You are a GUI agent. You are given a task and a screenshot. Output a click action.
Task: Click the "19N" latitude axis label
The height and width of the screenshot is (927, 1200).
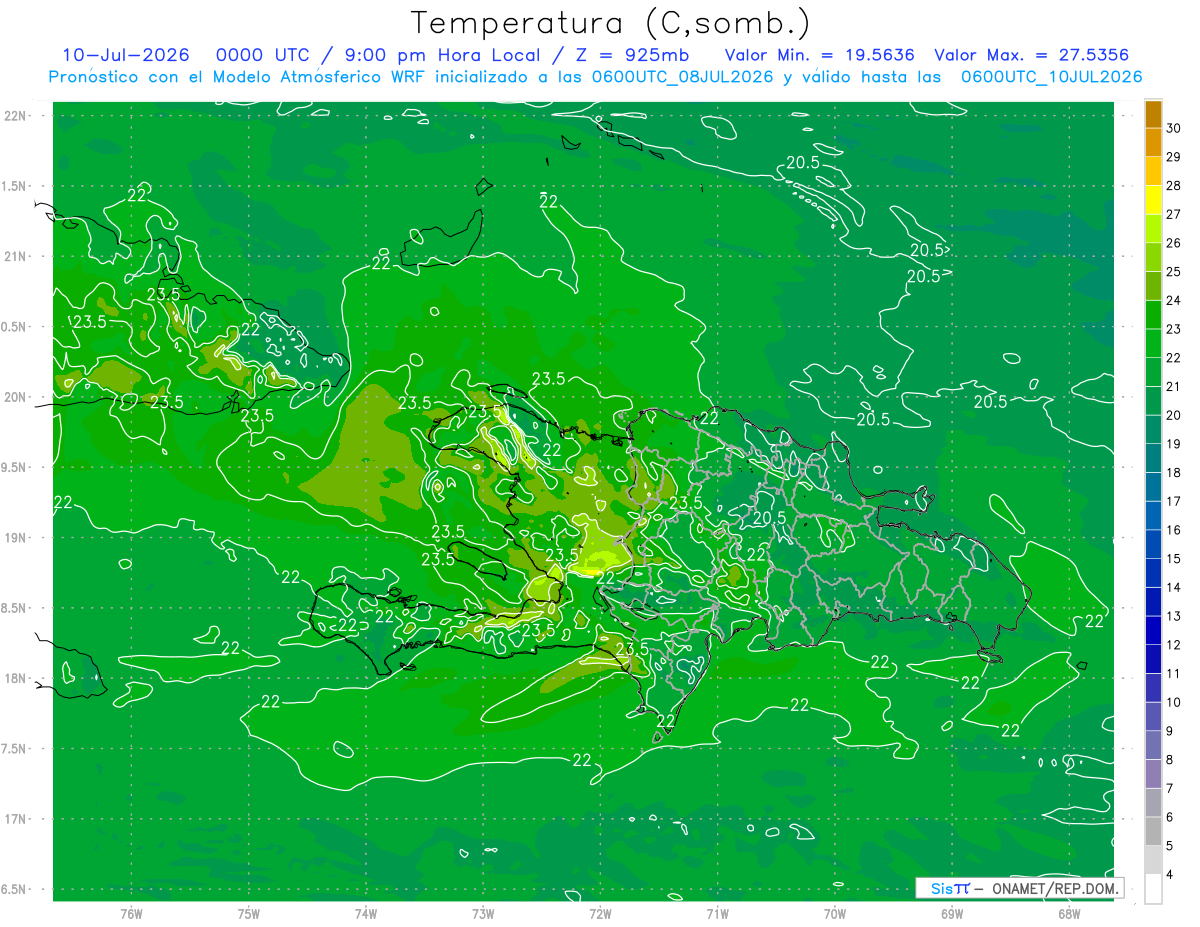[16, 537]
